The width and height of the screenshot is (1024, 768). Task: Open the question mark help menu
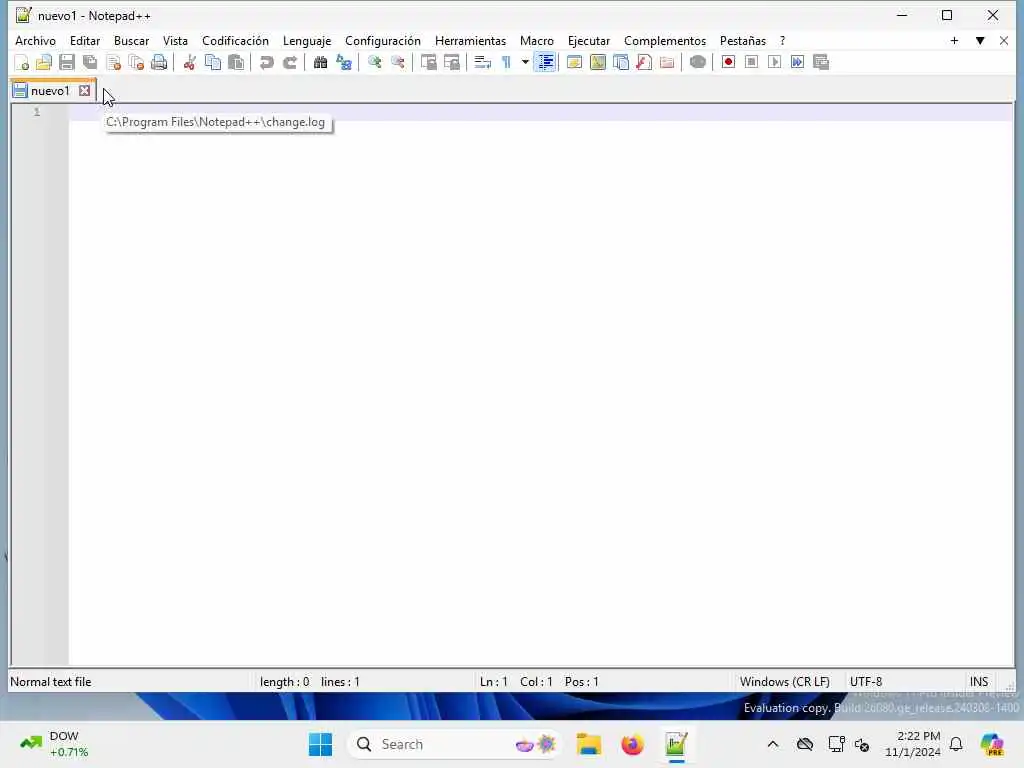(x=782, y=40)
